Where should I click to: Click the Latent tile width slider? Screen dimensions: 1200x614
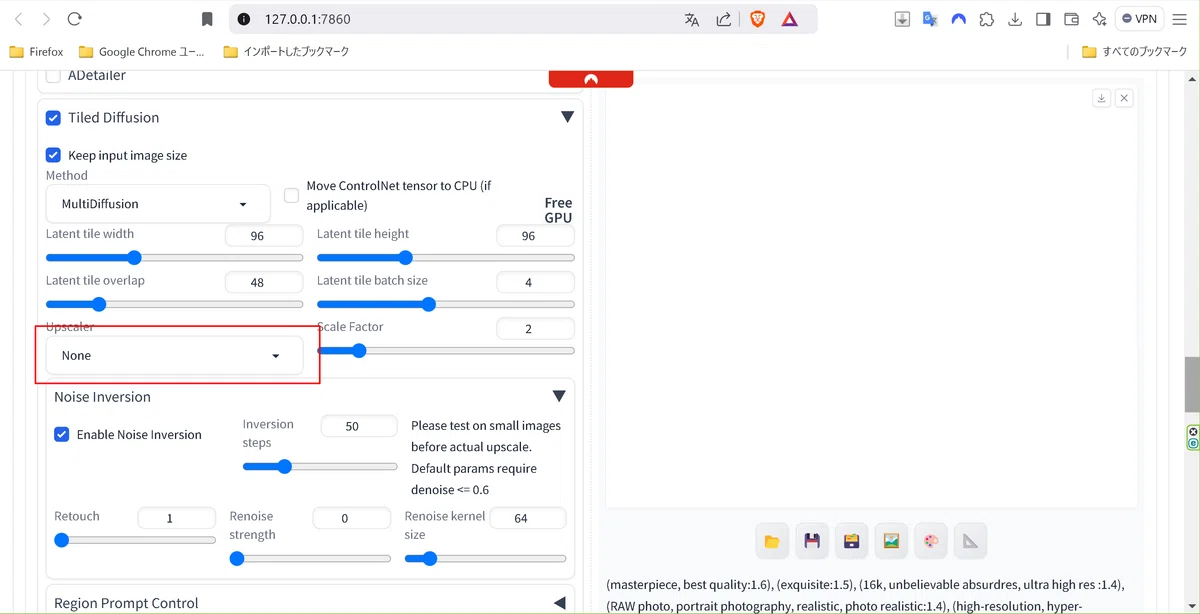click(174, 258)
